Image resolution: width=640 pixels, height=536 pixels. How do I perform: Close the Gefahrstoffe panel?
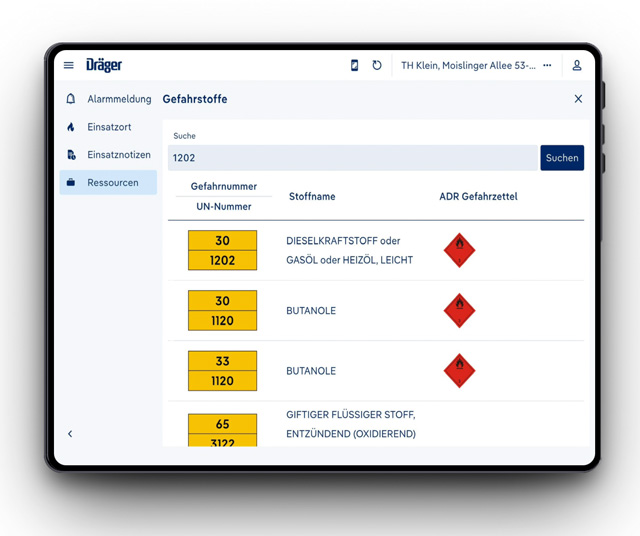point(578,99)
